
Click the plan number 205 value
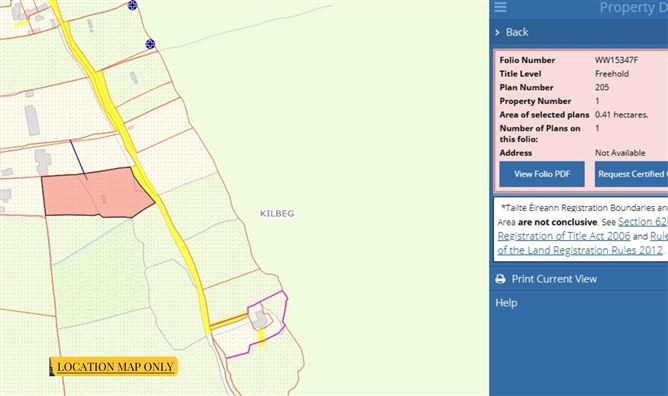tap(602, 87)
